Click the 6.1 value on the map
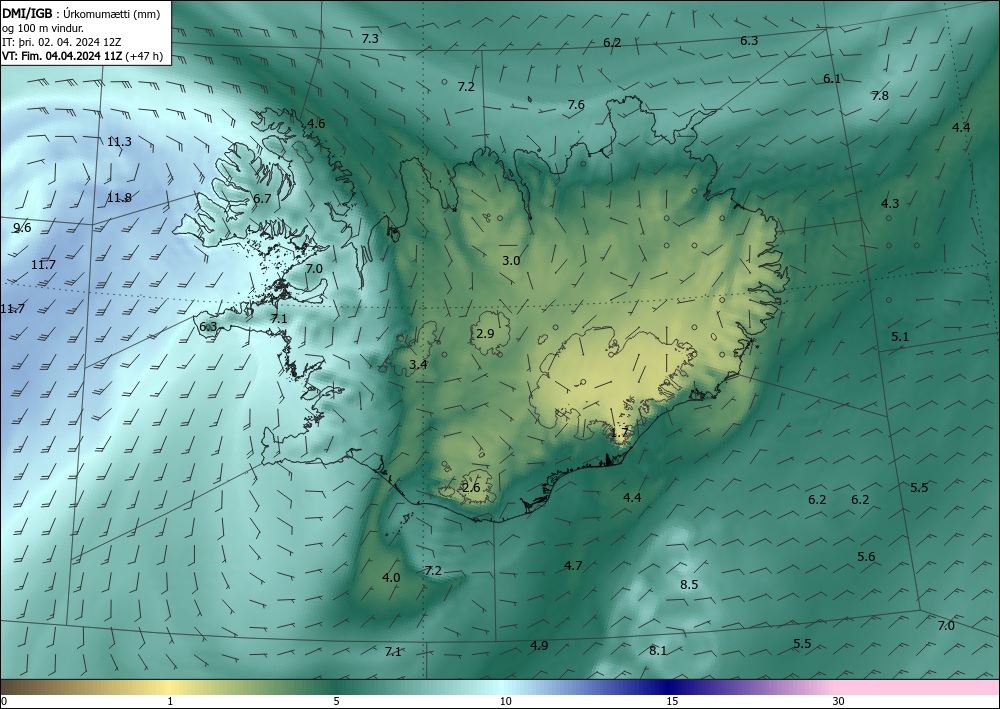The height and width of the screenshot is (709, 1000). tap(832, 79)
